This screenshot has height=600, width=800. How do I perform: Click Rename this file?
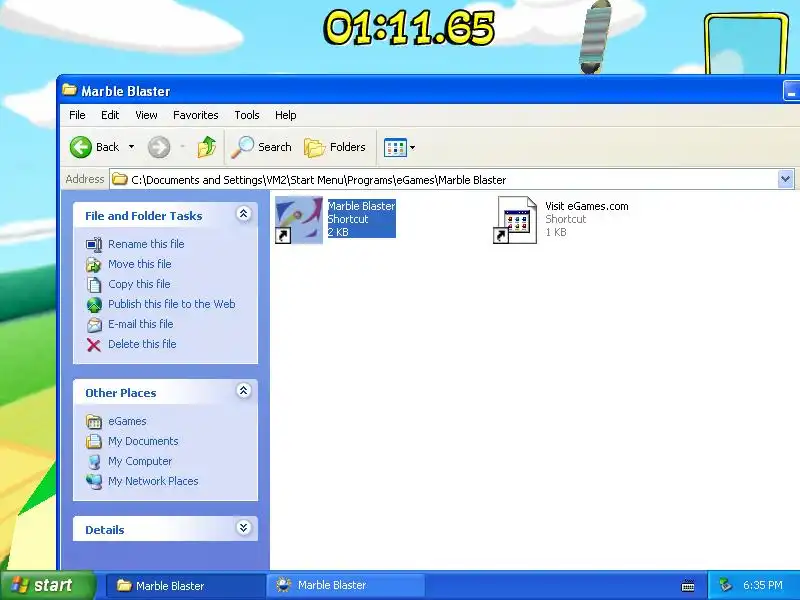coord(146,244)
